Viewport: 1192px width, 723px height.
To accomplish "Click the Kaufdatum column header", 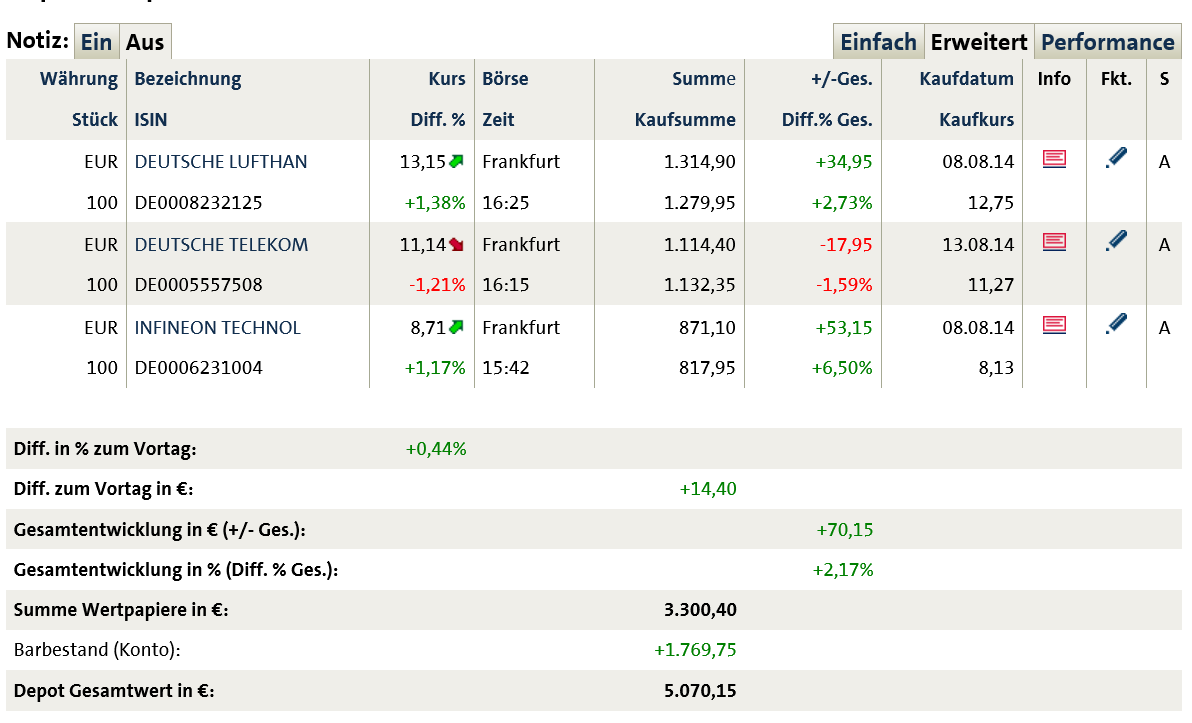I will tap(966, 78).
